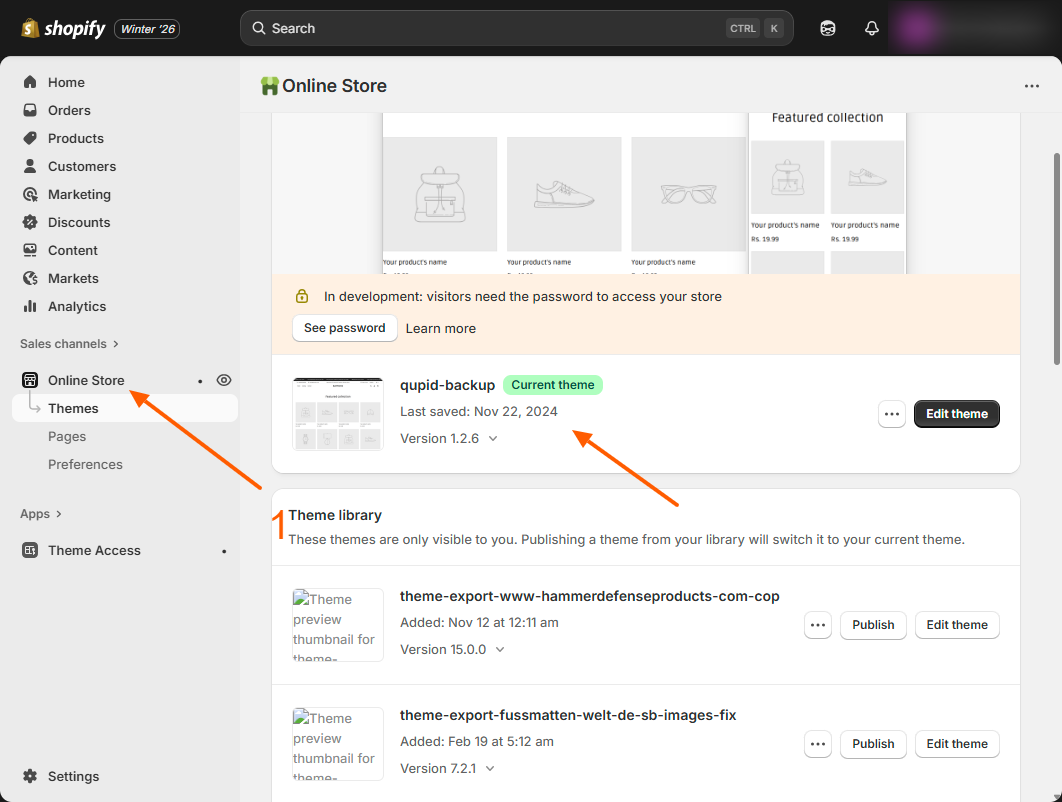The height and width of the screenshot is (802, 1062).
Task: Click the page vertical scrollbar
Action: coord(1056,259)
